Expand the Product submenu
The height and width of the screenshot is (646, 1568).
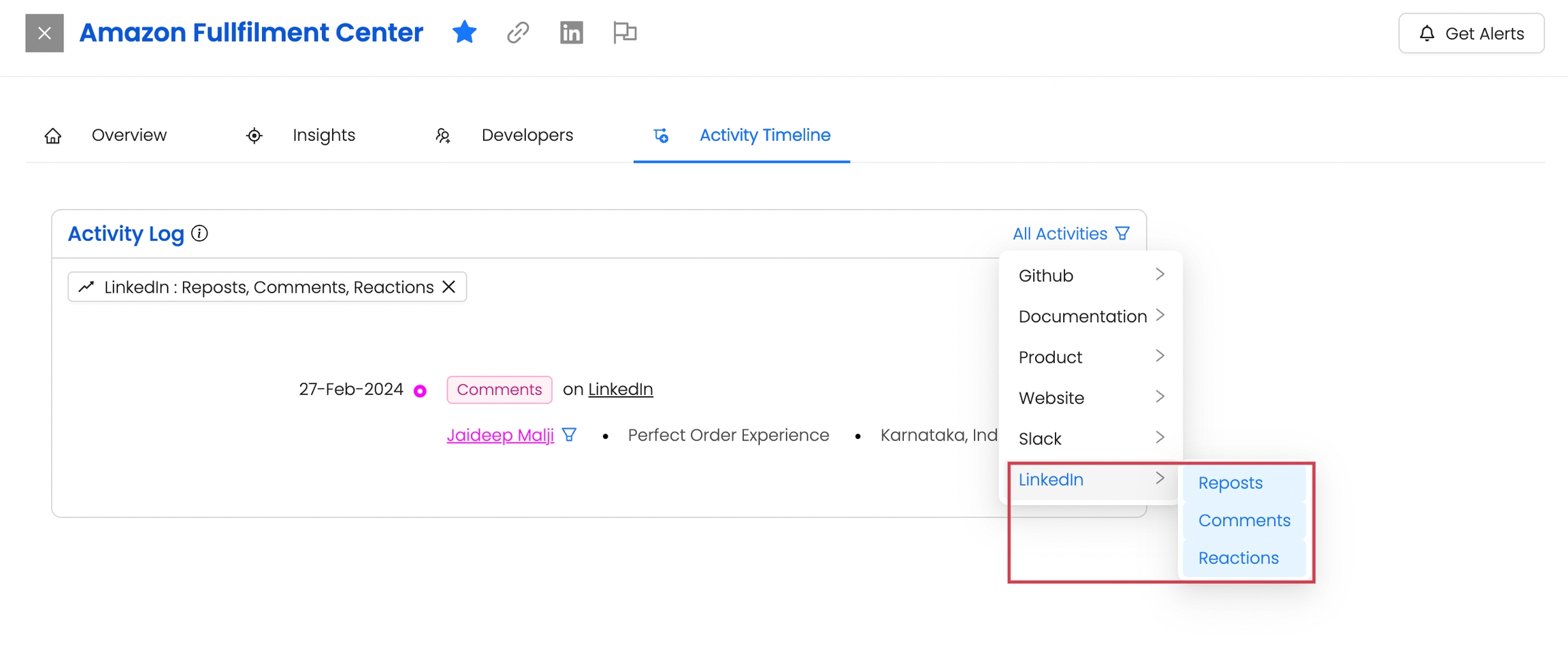click(1091, 357)
